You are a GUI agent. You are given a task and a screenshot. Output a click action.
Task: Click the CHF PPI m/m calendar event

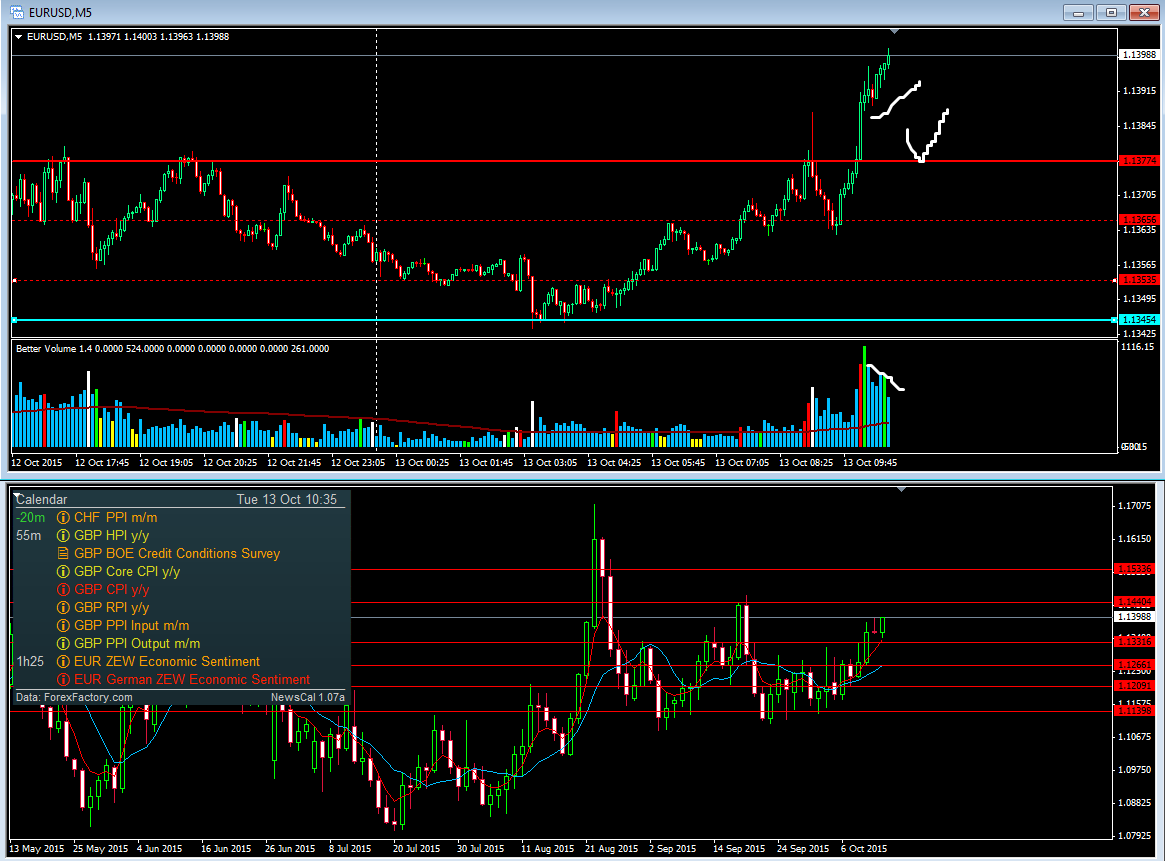pos(115,518)
